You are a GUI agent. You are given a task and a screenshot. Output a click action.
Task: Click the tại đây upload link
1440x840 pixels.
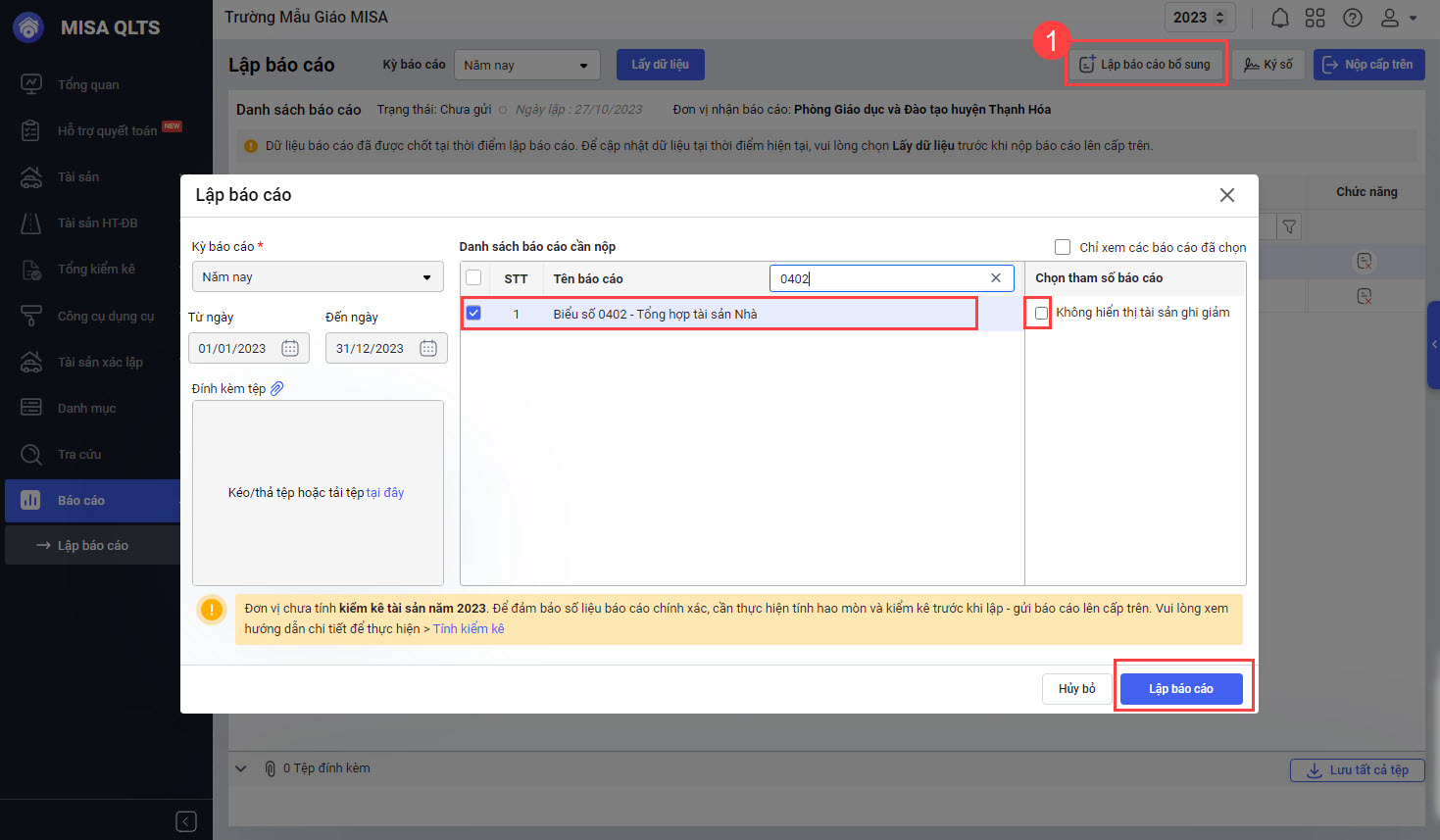(385, 493)
